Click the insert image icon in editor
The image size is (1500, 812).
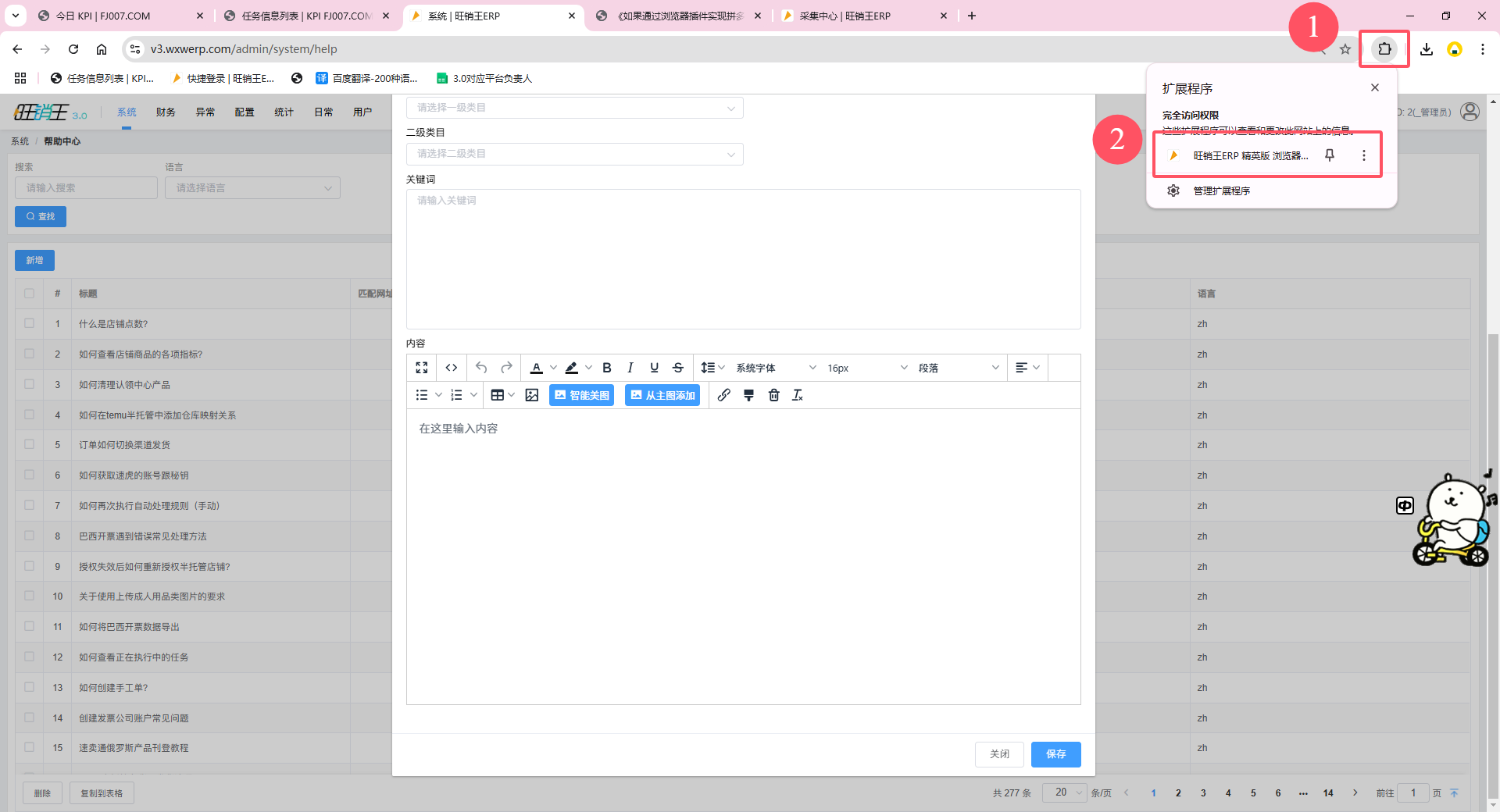532,395
